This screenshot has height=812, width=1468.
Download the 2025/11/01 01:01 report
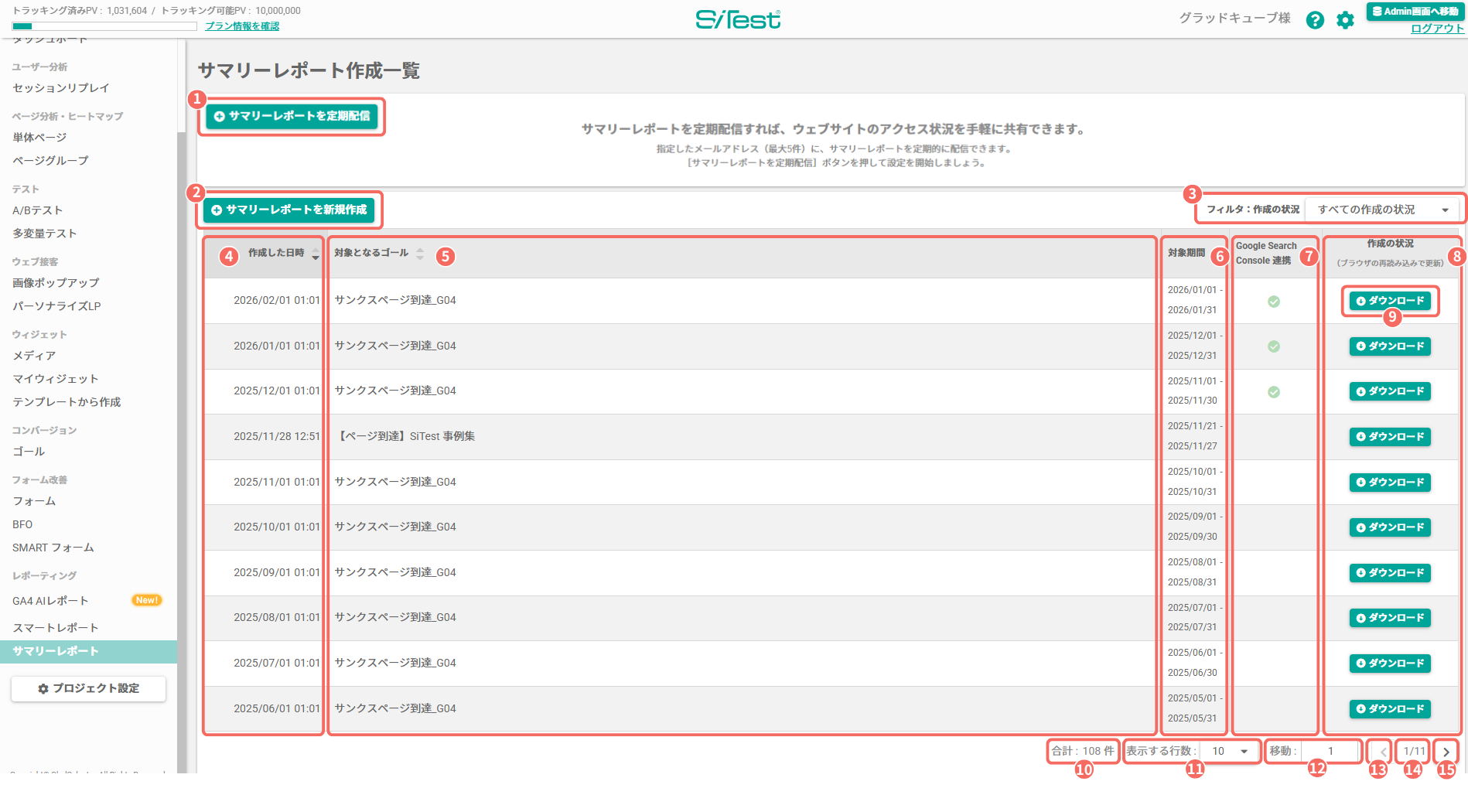[1390, 483]
